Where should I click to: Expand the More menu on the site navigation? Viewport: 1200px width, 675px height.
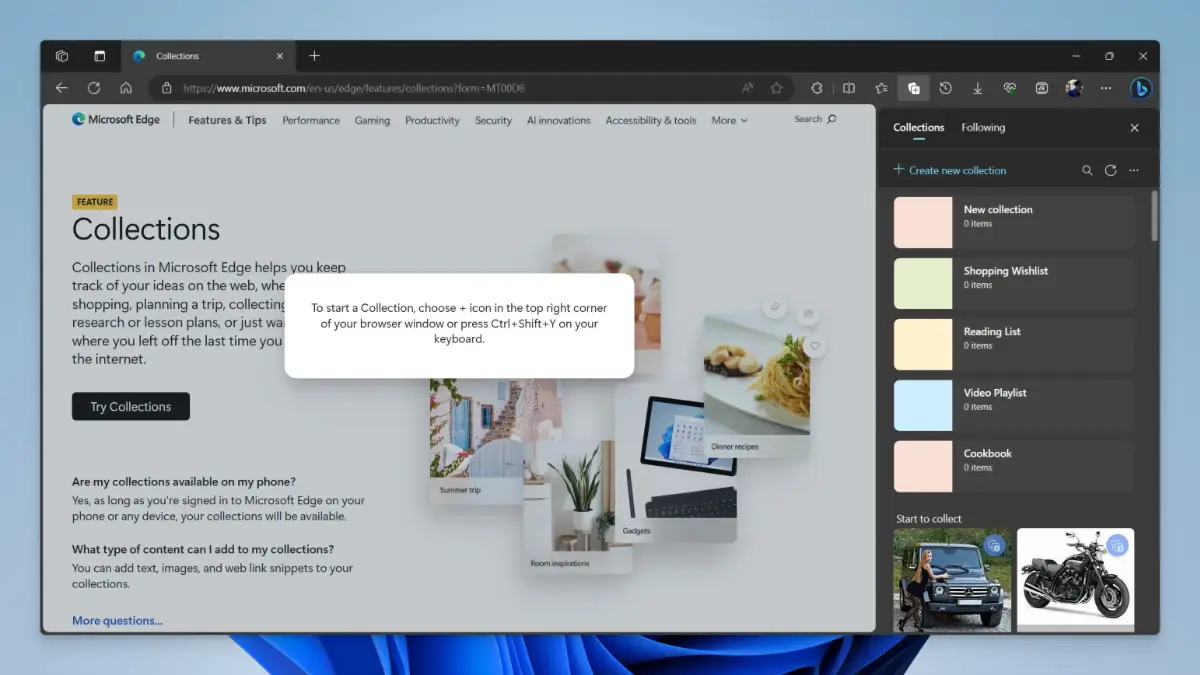click(x=729, y=120)
